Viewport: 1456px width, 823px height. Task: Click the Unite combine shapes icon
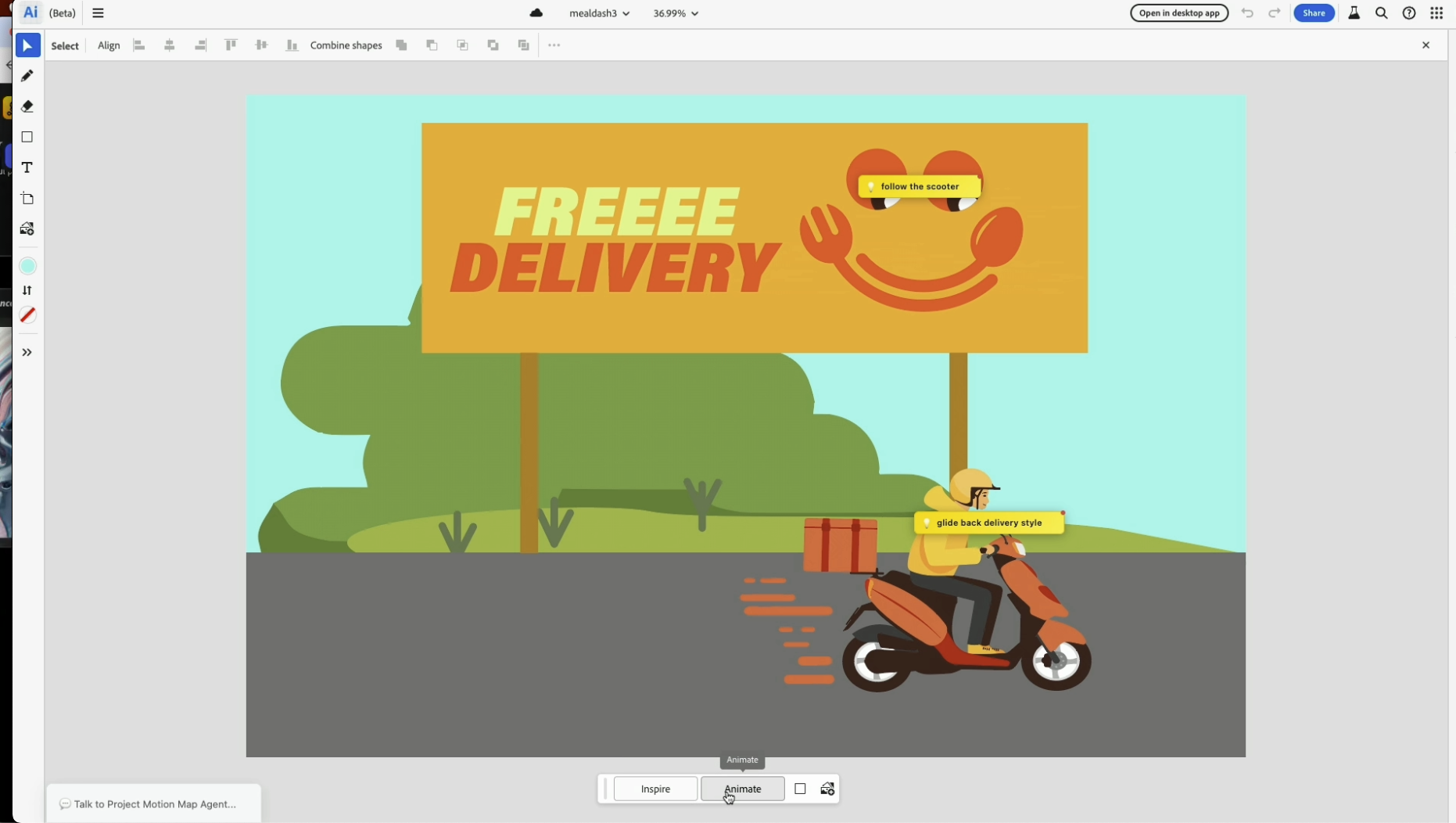[x=401, y=45]
